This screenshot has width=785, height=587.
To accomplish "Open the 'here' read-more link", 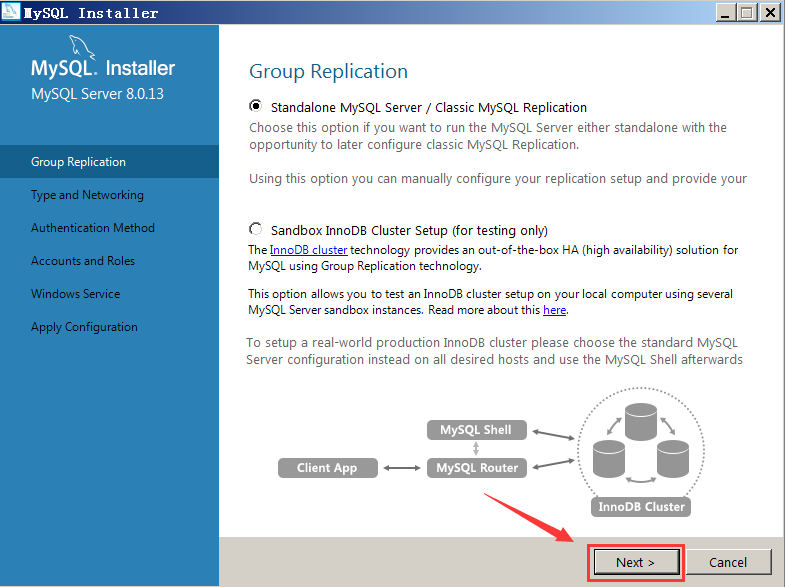I will point(555,310).
